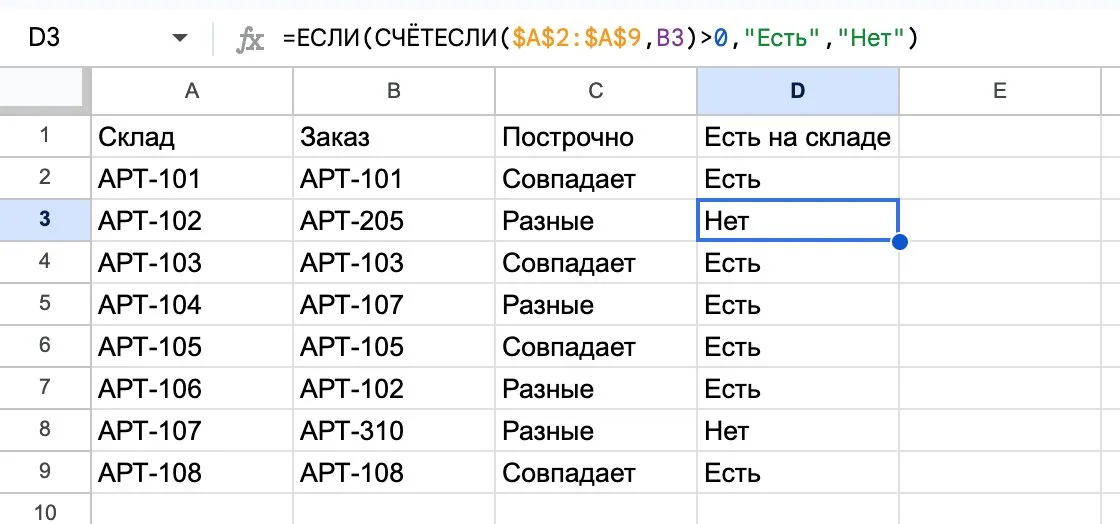Image resolution: width=1120 pixels, height=524 pixels.
Task: Select cell C6 'Совпадает'
Action: coord(596,346)
